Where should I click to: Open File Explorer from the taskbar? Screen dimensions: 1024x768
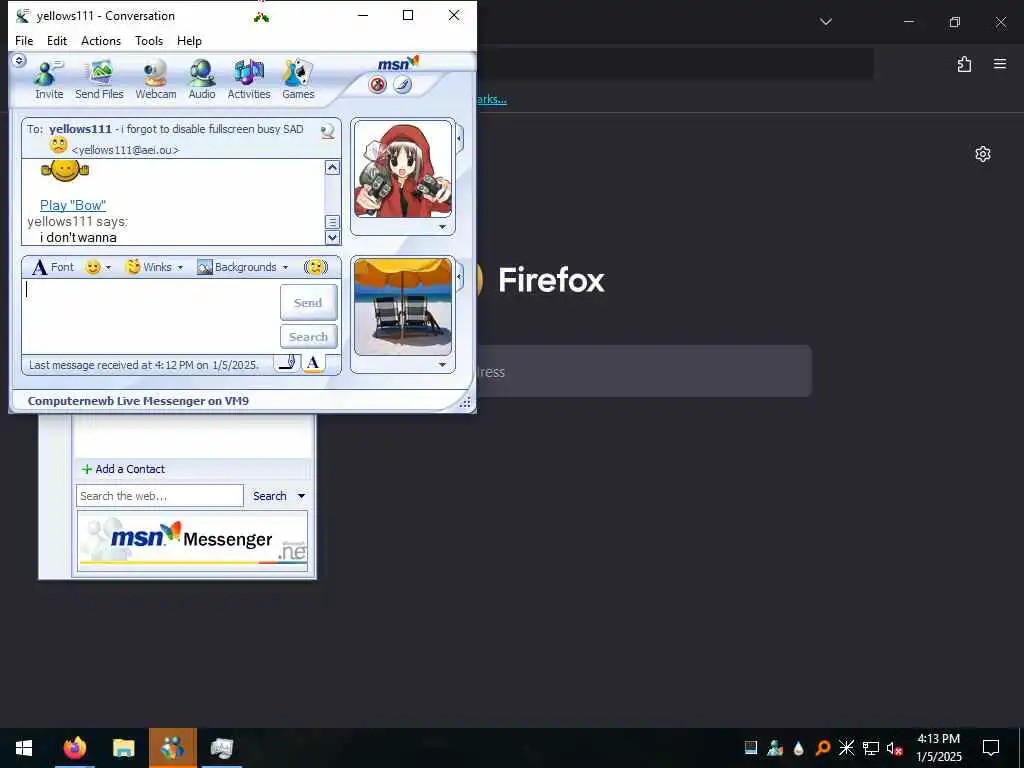point(123,748)
